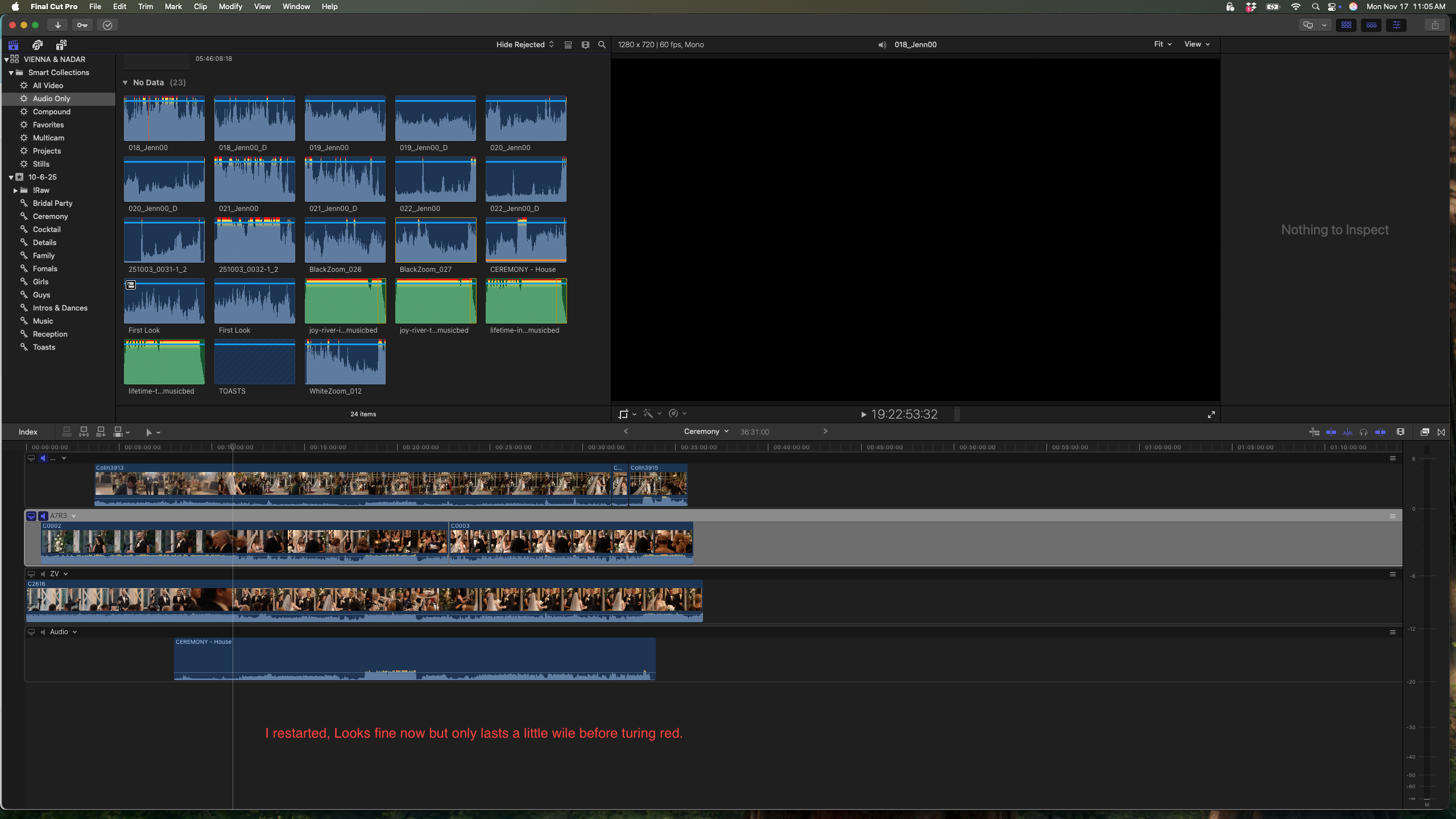The width and height of the screenshot is (1456, 819).
Task: Open the Trim menu
Action: [146, 7]
